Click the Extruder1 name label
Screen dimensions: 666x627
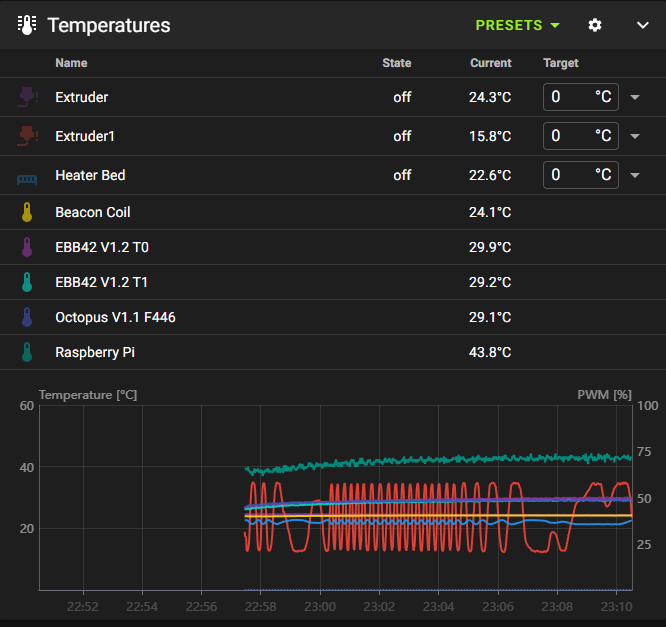[85, 136]
